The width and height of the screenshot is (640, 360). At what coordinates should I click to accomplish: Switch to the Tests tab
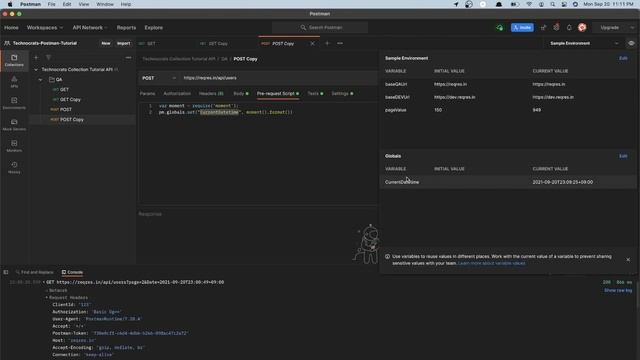click(x=315, y=93)
